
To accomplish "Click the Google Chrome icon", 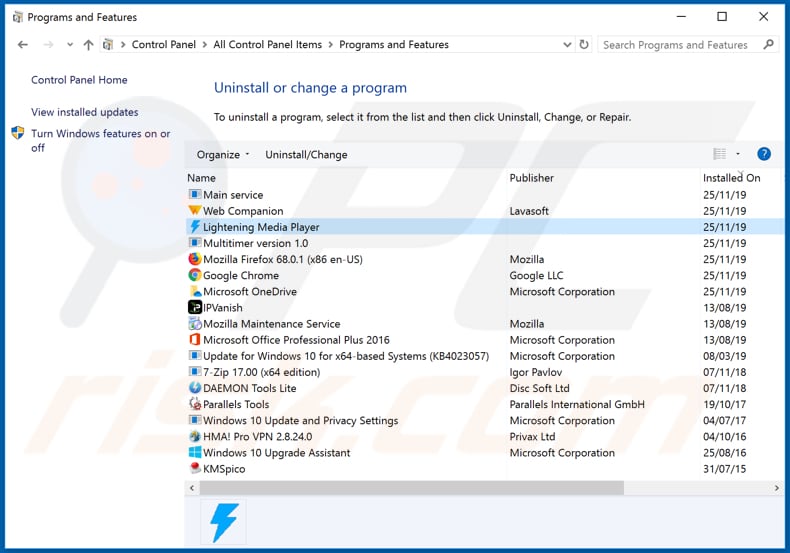I will pos(194,275).
